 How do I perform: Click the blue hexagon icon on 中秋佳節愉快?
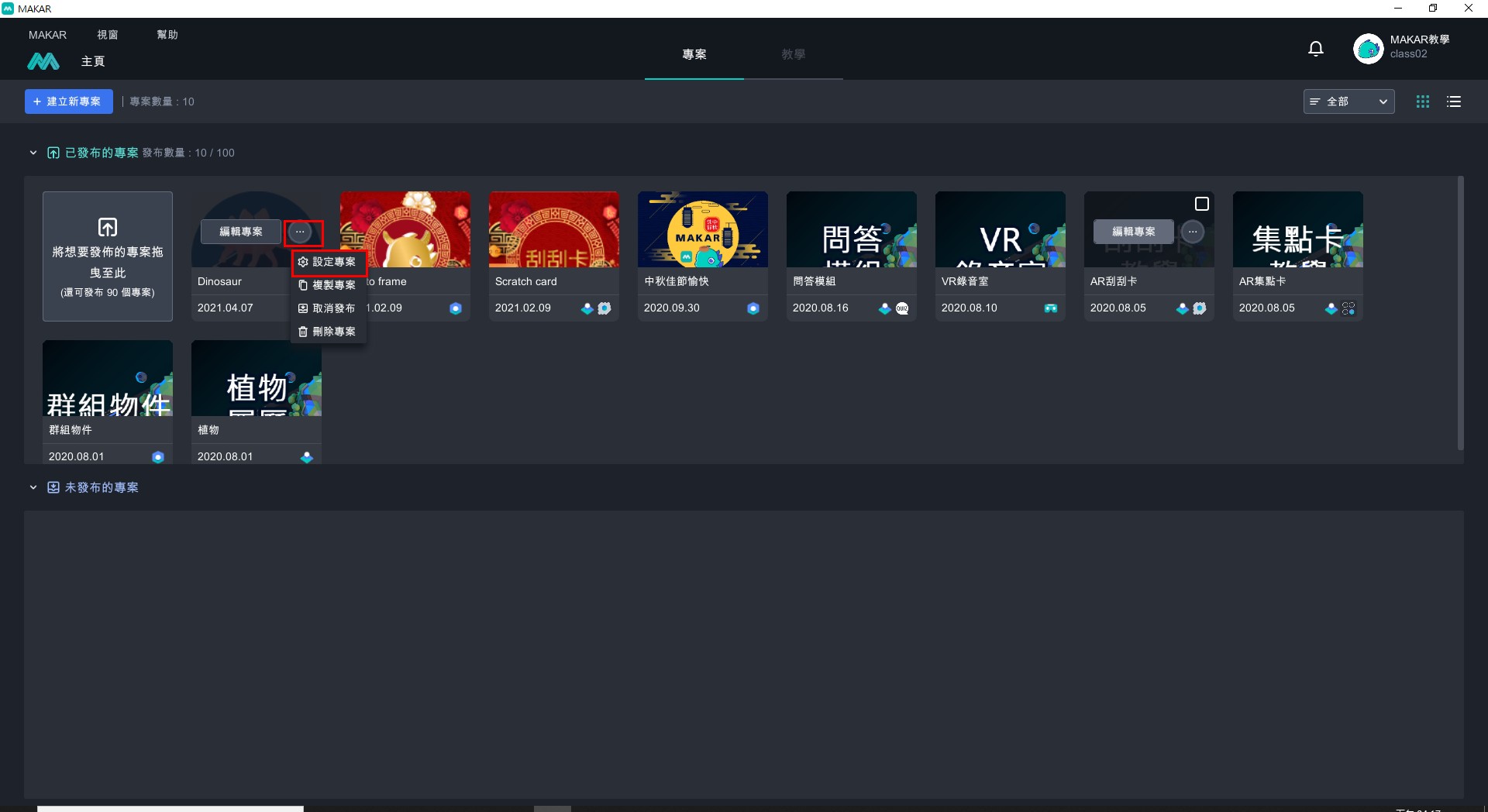(x=753, y=308)
